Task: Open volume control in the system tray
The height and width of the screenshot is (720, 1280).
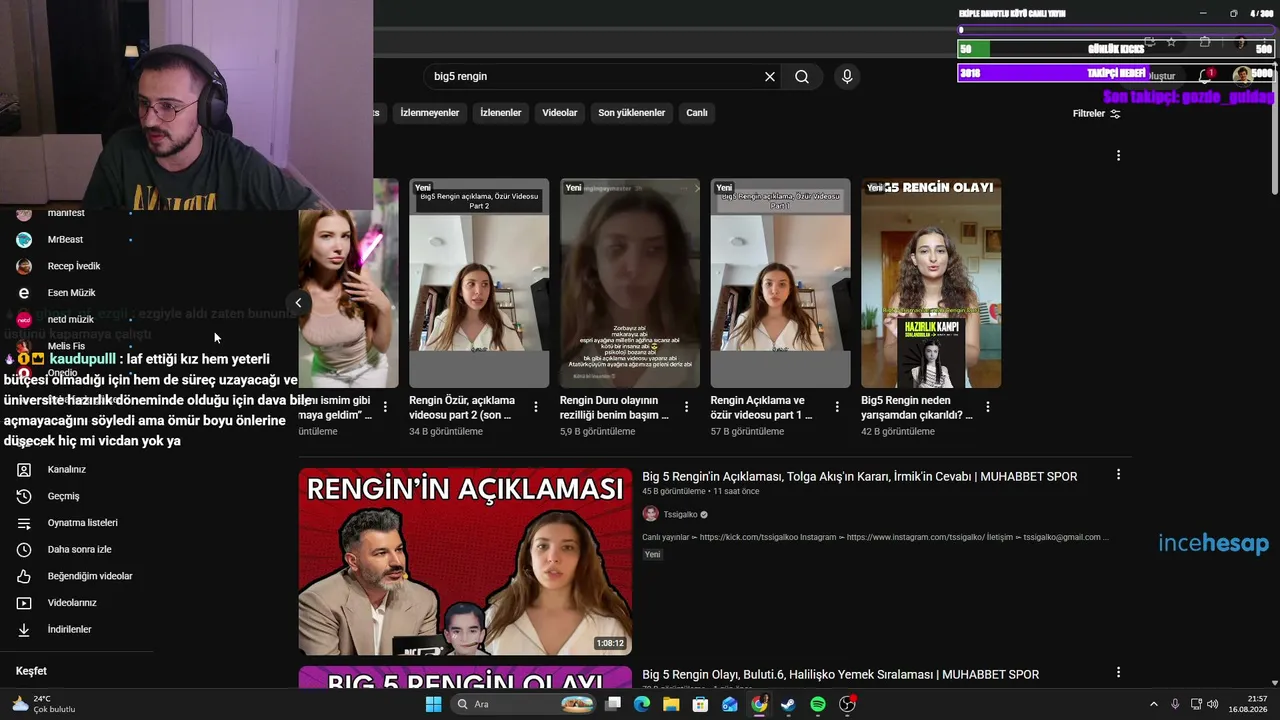Action: click(x=1213, y=704)
